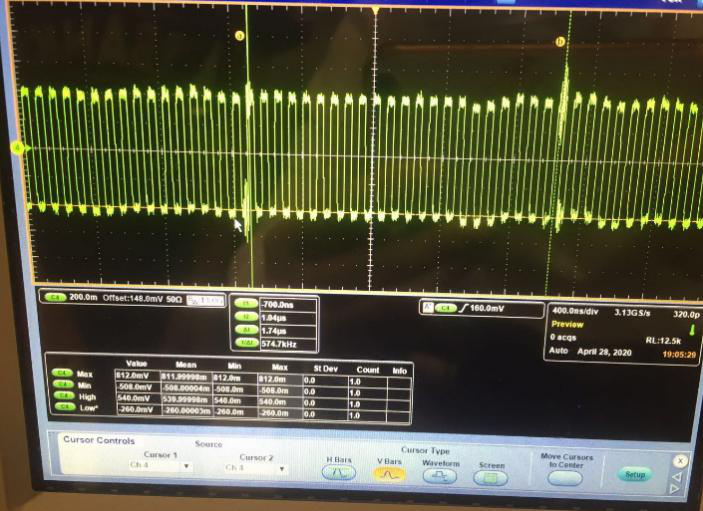The height and width of the screenshot is (511, 703).
Task: Click the t2 cursor readout badge
Action: (x=246, y=316)
